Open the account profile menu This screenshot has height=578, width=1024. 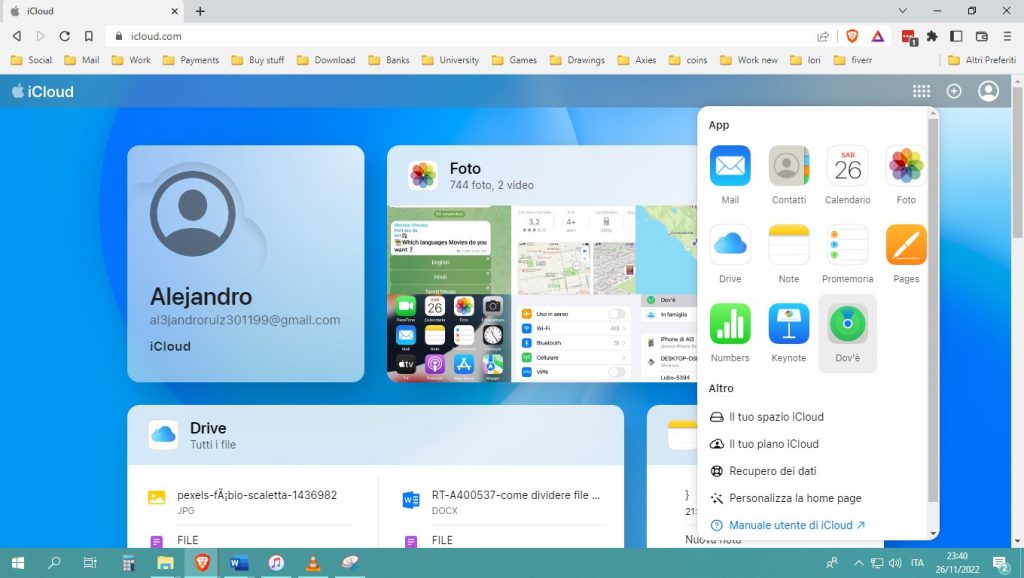point(988,91)
